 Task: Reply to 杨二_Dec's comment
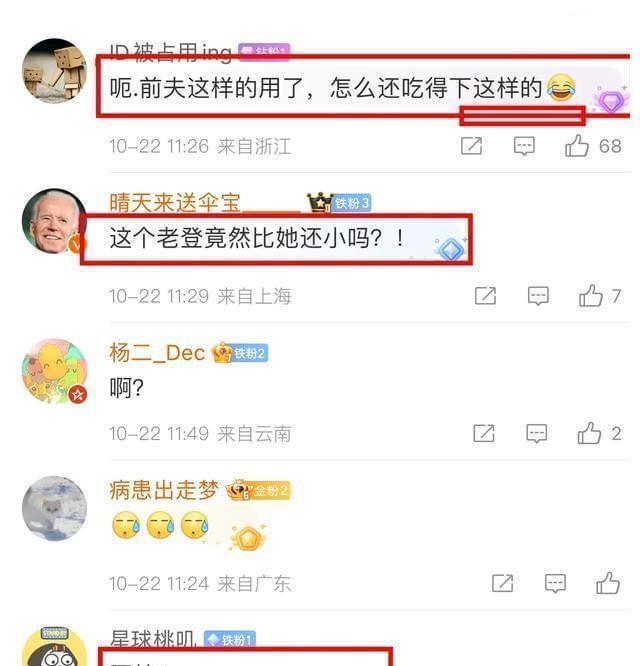click(x=537, y=433)
